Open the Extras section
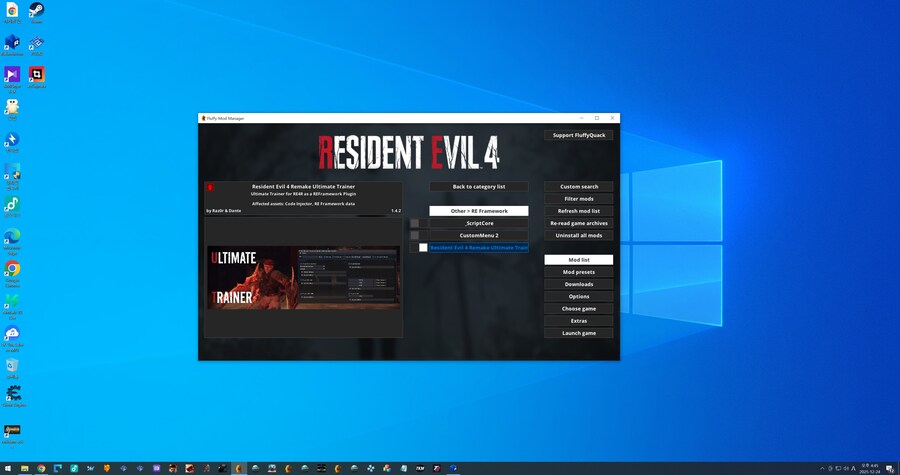The height and width of the screenshot is (475, 900). 579,321
